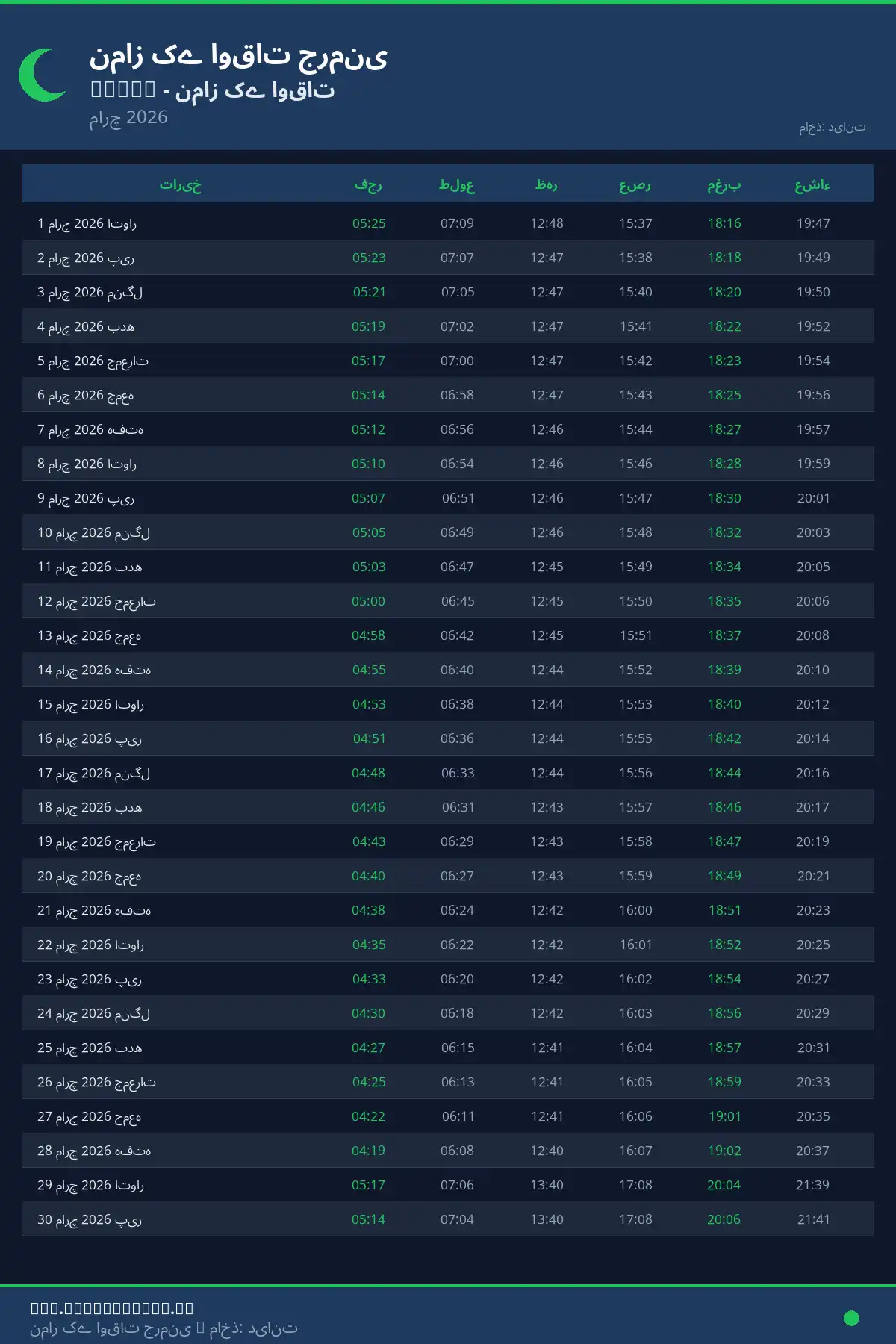Click the تاریخ date column header
The image size is (896, 1344).
[181, 184]
